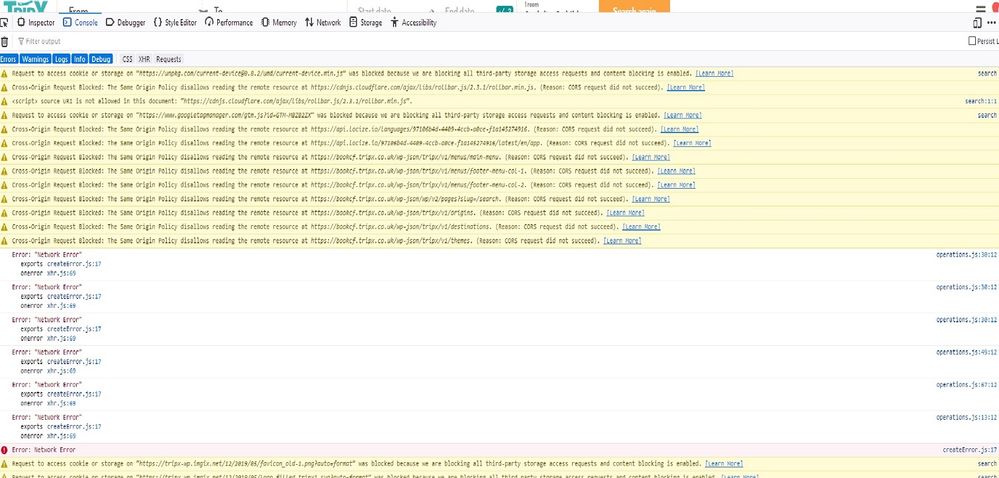Select the Network tab
Screen dimensions: 999x478
click(322, 22)
